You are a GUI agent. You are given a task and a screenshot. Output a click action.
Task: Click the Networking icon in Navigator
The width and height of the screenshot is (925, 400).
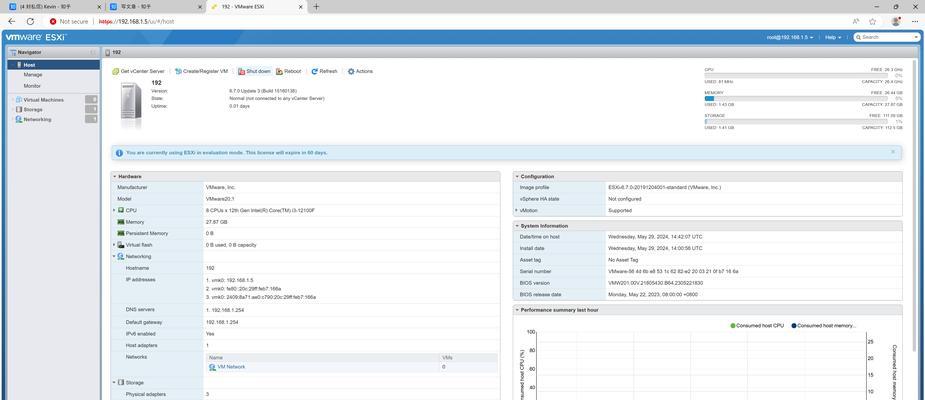(19, 119)
